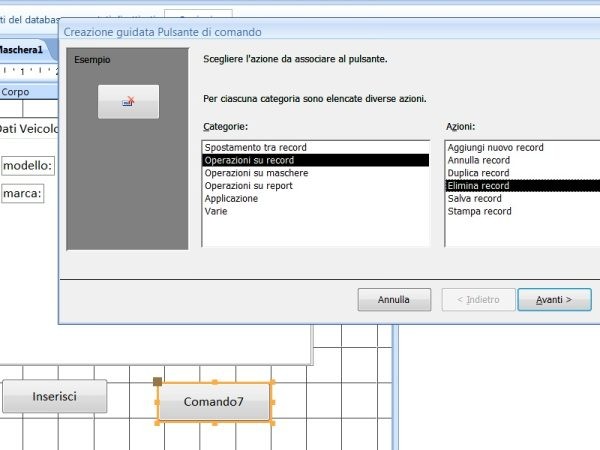Pick the 'Applicazione' category

(231, 199)
